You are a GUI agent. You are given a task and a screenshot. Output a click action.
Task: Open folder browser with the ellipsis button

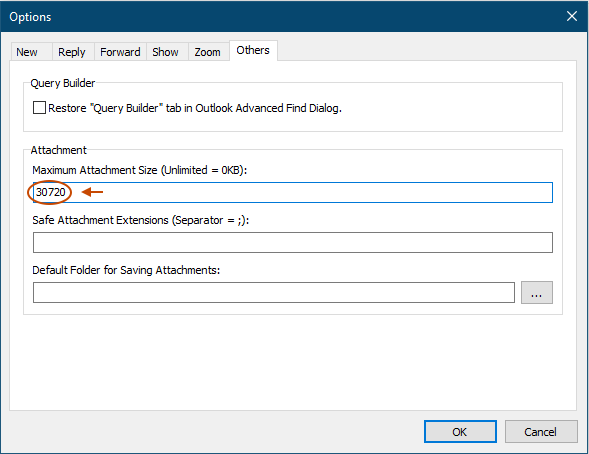tap(536, 292)
